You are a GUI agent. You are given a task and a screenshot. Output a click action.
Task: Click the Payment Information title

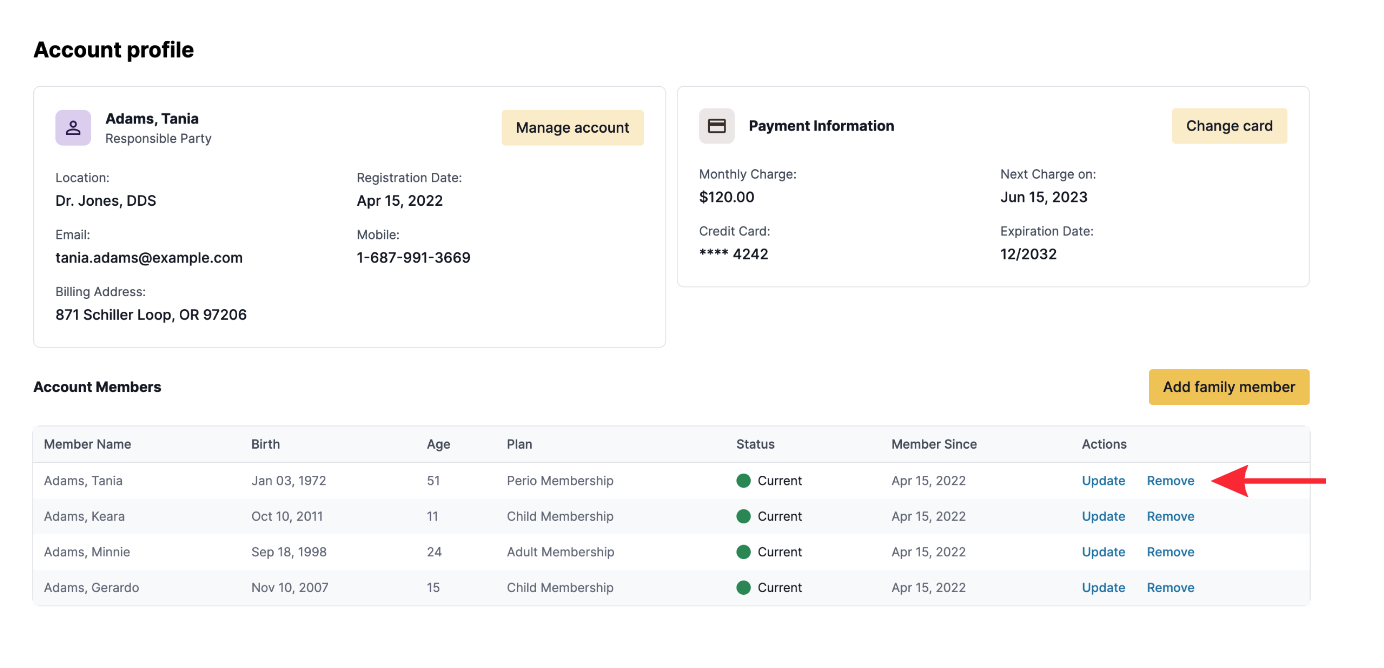[x=822, y=126]
